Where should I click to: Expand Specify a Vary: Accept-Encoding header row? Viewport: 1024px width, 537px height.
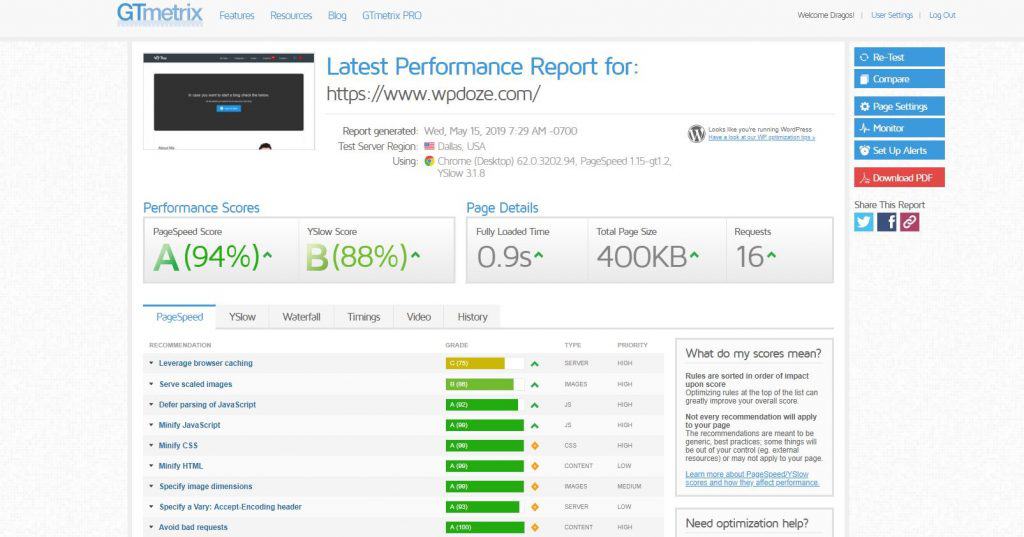point(230,506)
